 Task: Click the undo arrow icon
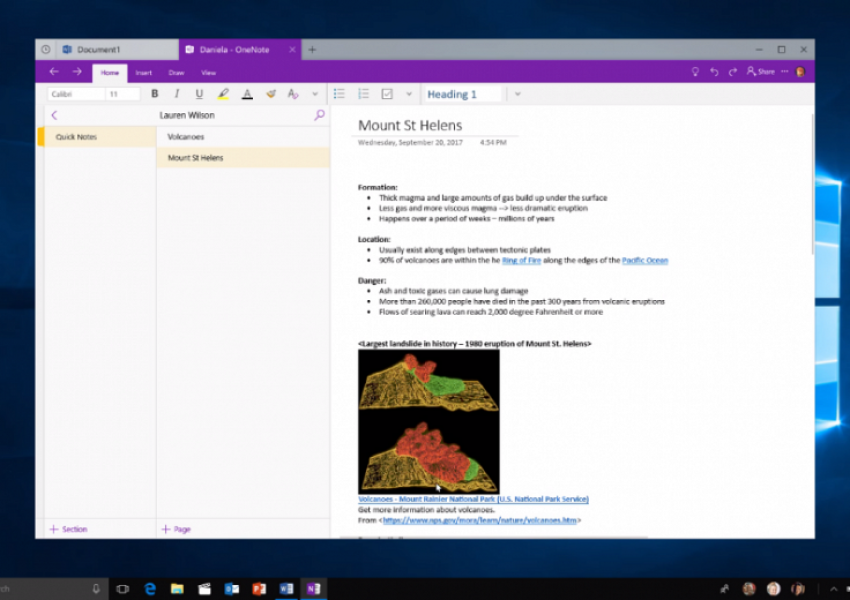[x=714, y=72]
